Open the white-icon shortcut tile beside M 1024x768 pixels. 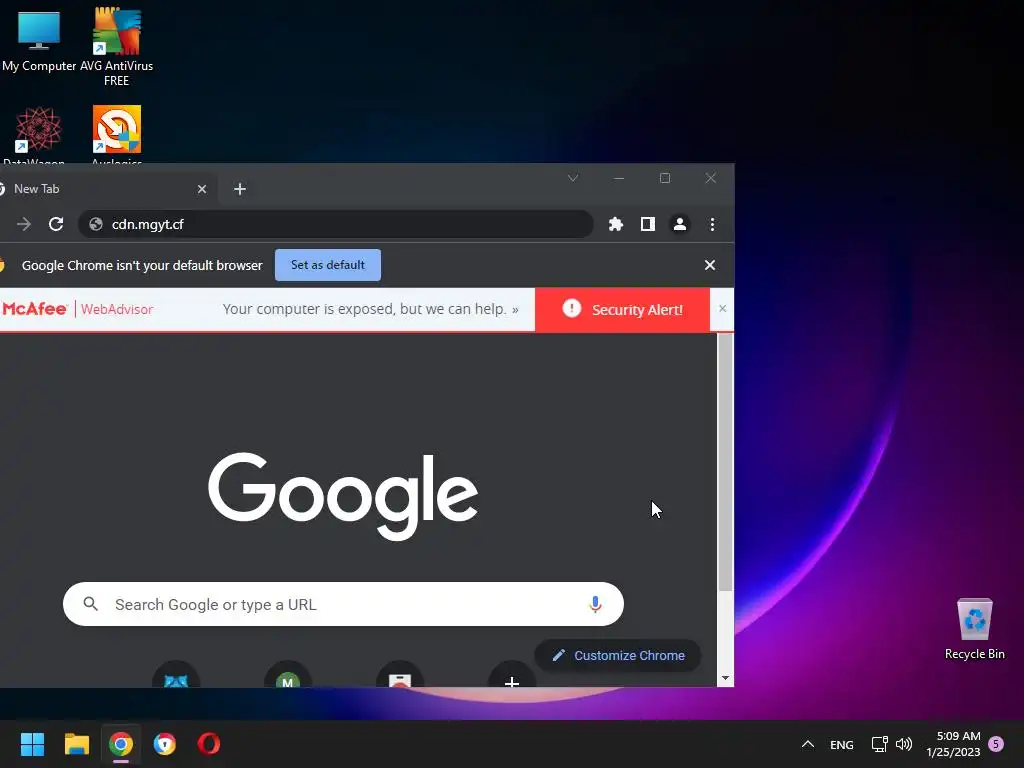(400, 677)
